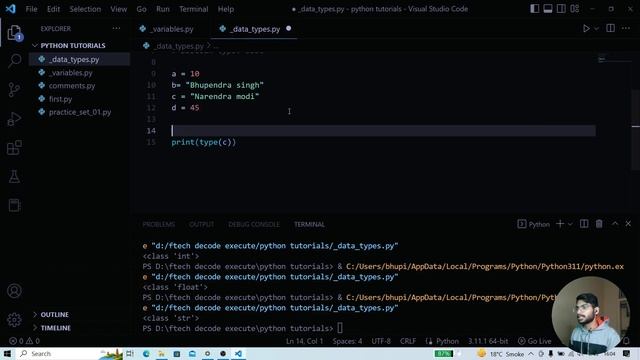This screenshot has width=640, height=360.
Task: Open the Run and Debug view
Action: pos(14,119)
